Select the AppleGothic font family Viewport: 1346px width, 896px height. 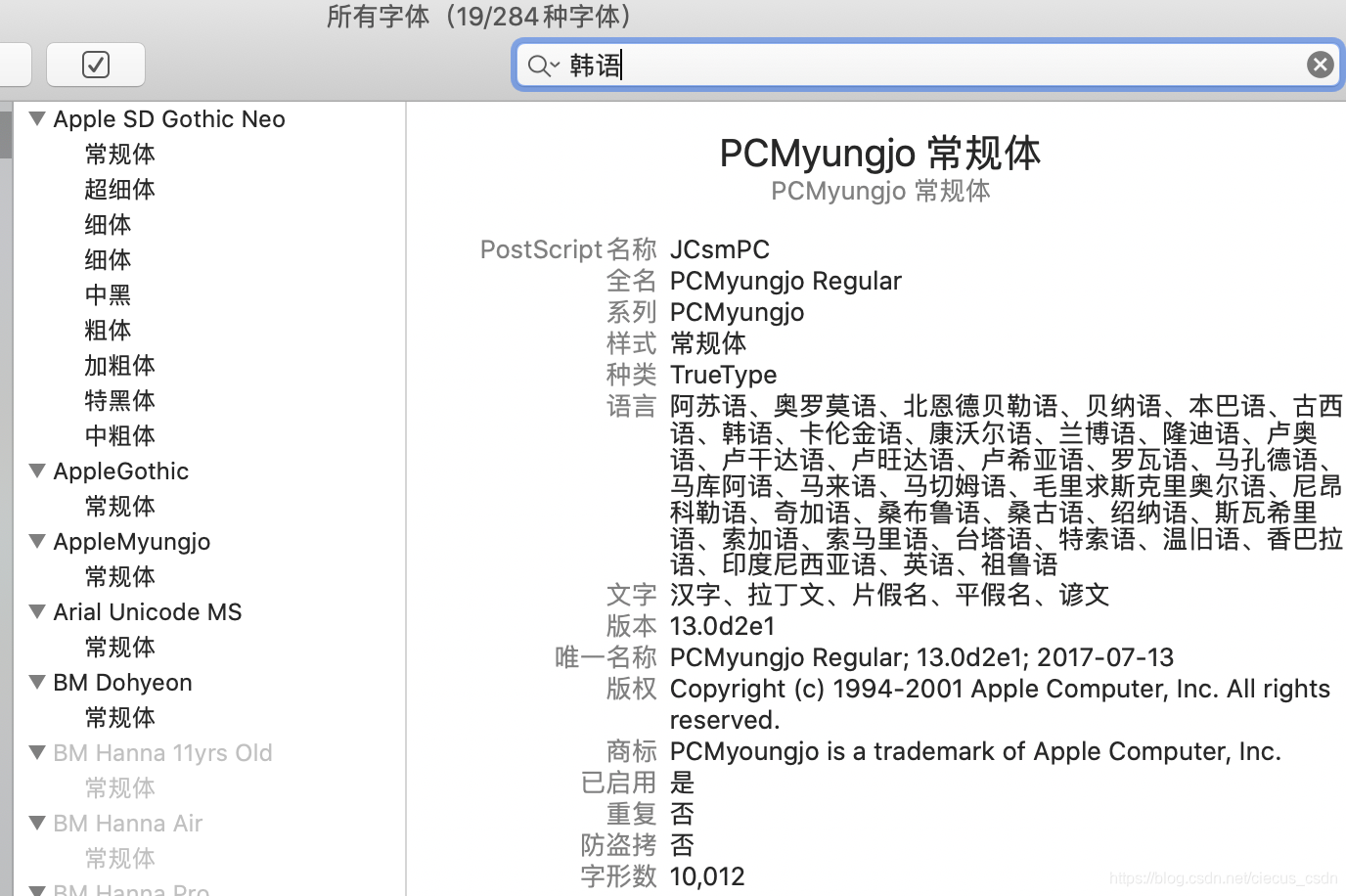(120, 471)
